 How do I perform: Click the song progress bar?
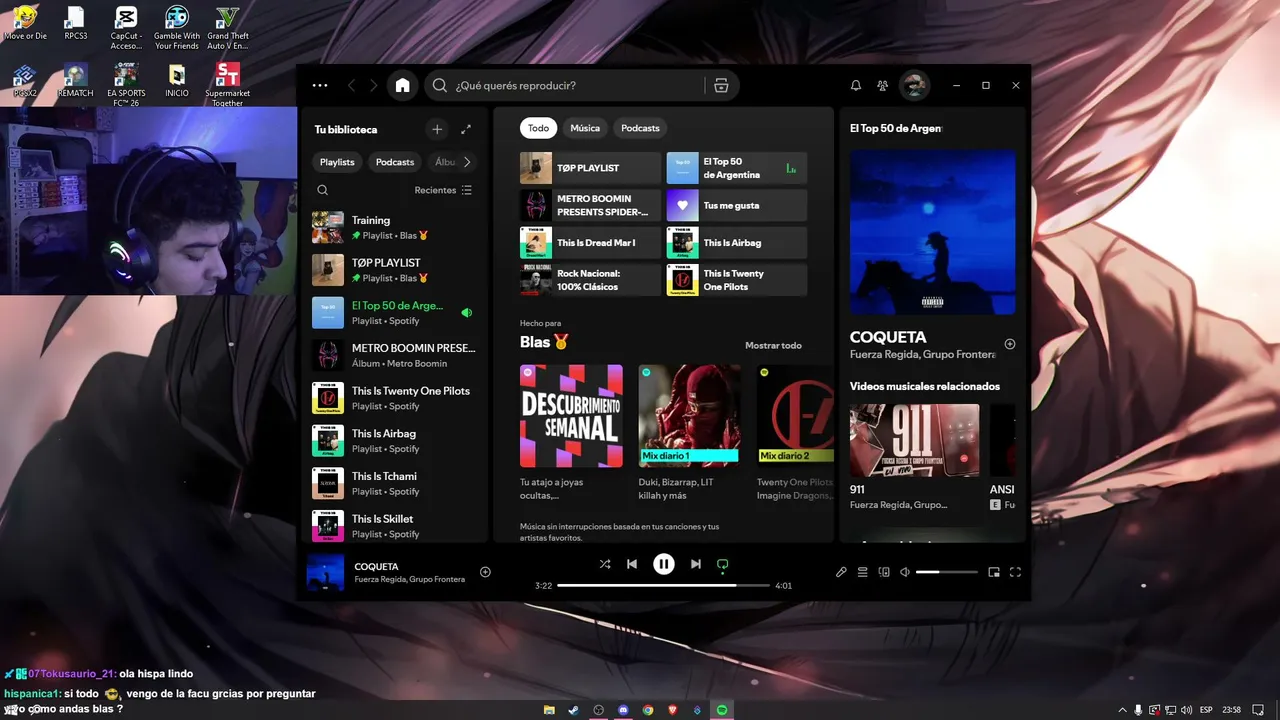[663, 585]
